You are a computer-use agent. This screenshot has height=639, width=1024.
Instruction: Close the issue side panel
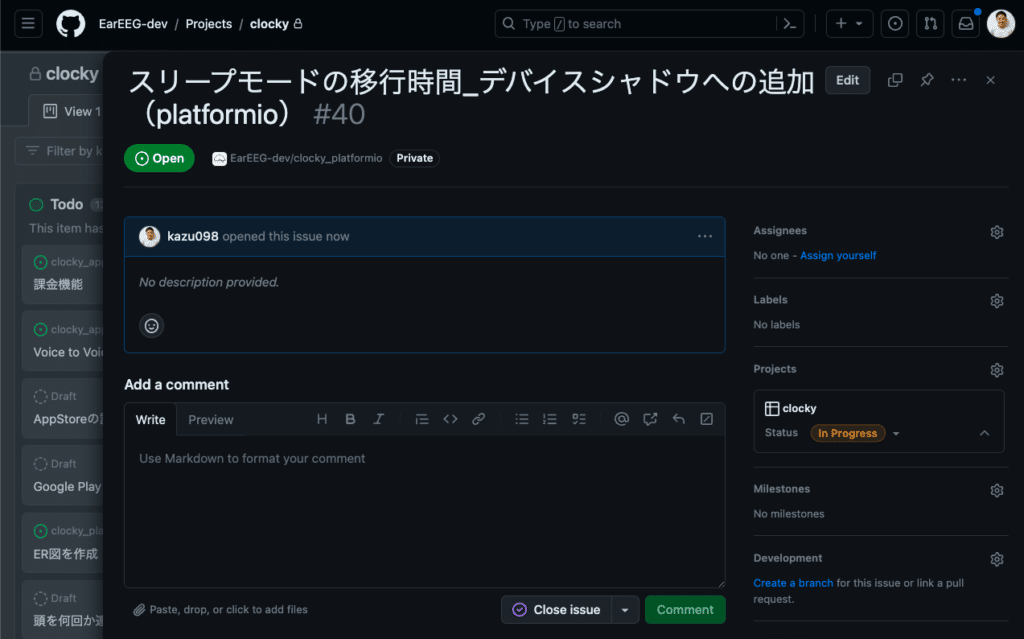(991, 80)
